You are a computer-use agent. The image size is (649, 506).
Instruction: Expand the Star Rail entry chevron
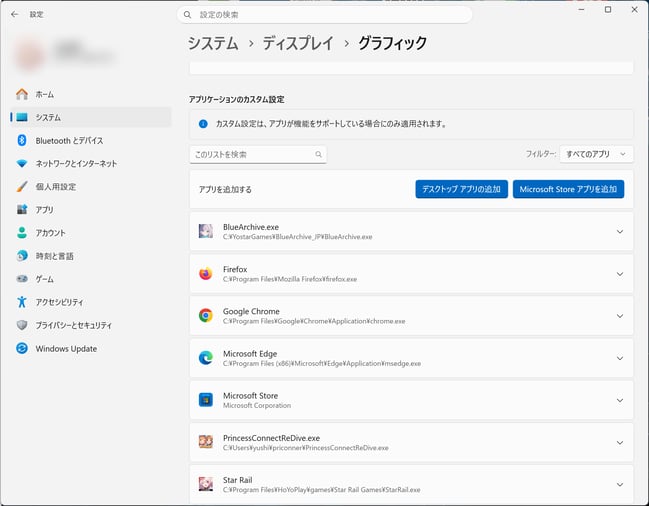[x=620, y=484]
